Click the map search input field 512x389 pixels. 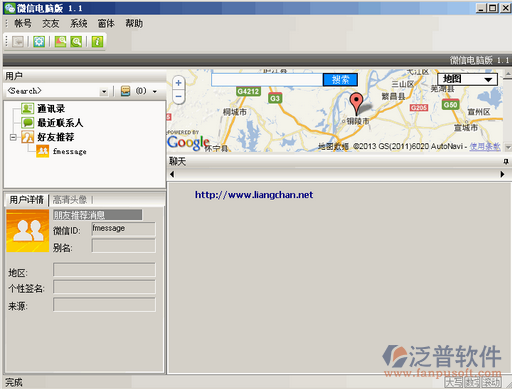coord(267,80)
